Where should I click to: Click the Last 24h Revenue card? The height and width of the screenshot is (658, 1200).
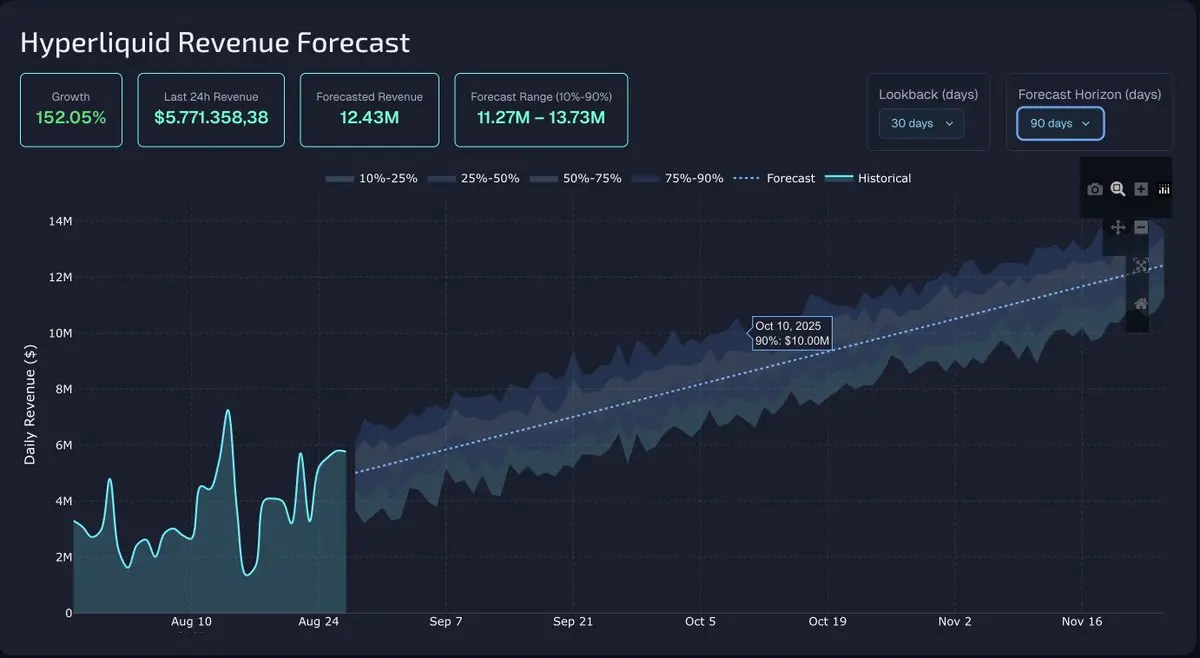(x=211, y=110)
